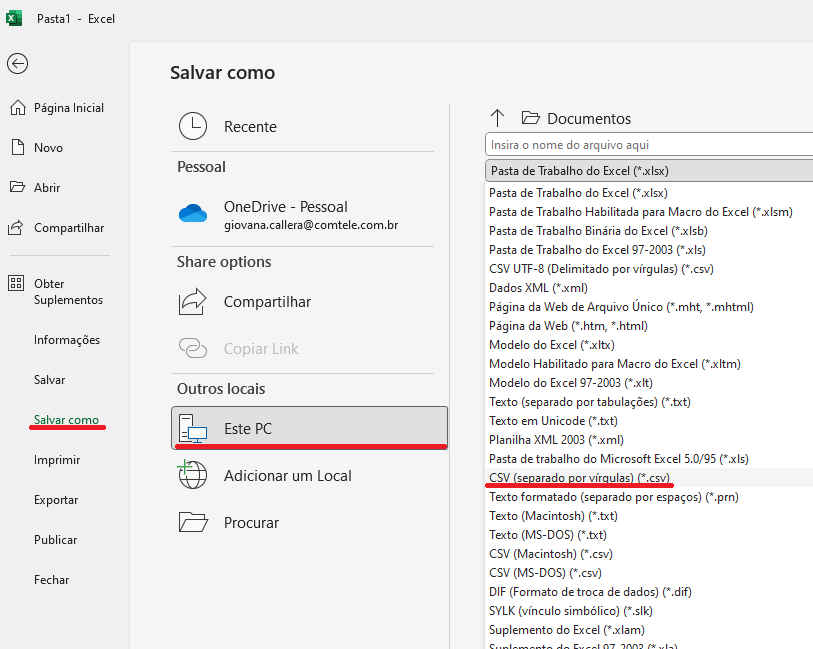Click the Excel logo in the title bar
The image size is (813, 649).
(x=14, y=19)
